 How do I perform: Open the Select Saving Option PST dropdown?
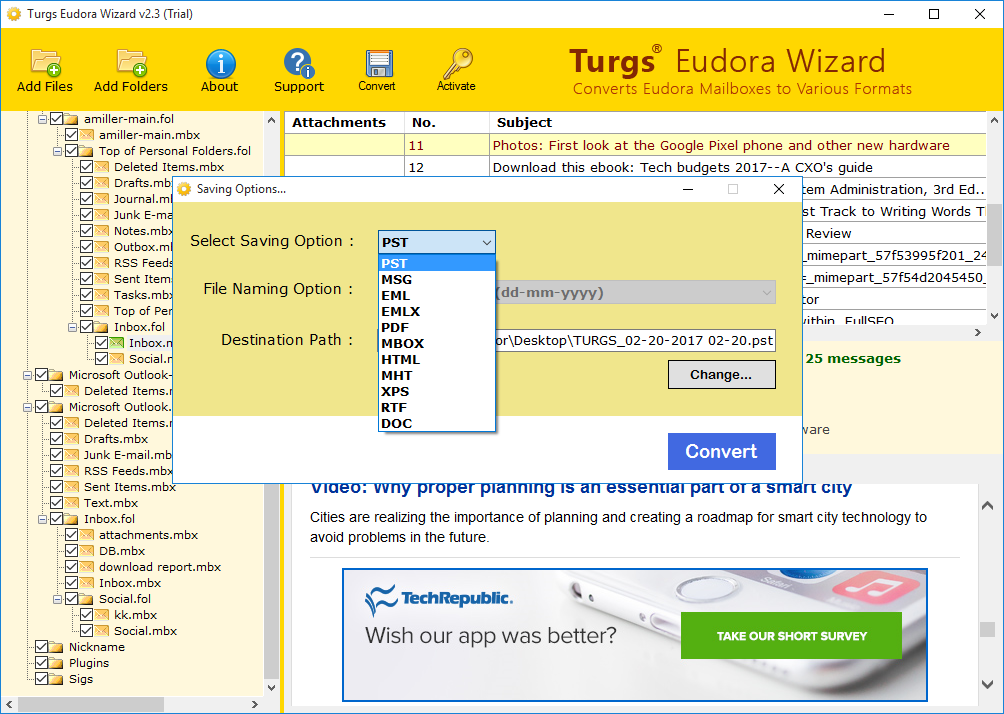tap(437, 242)
